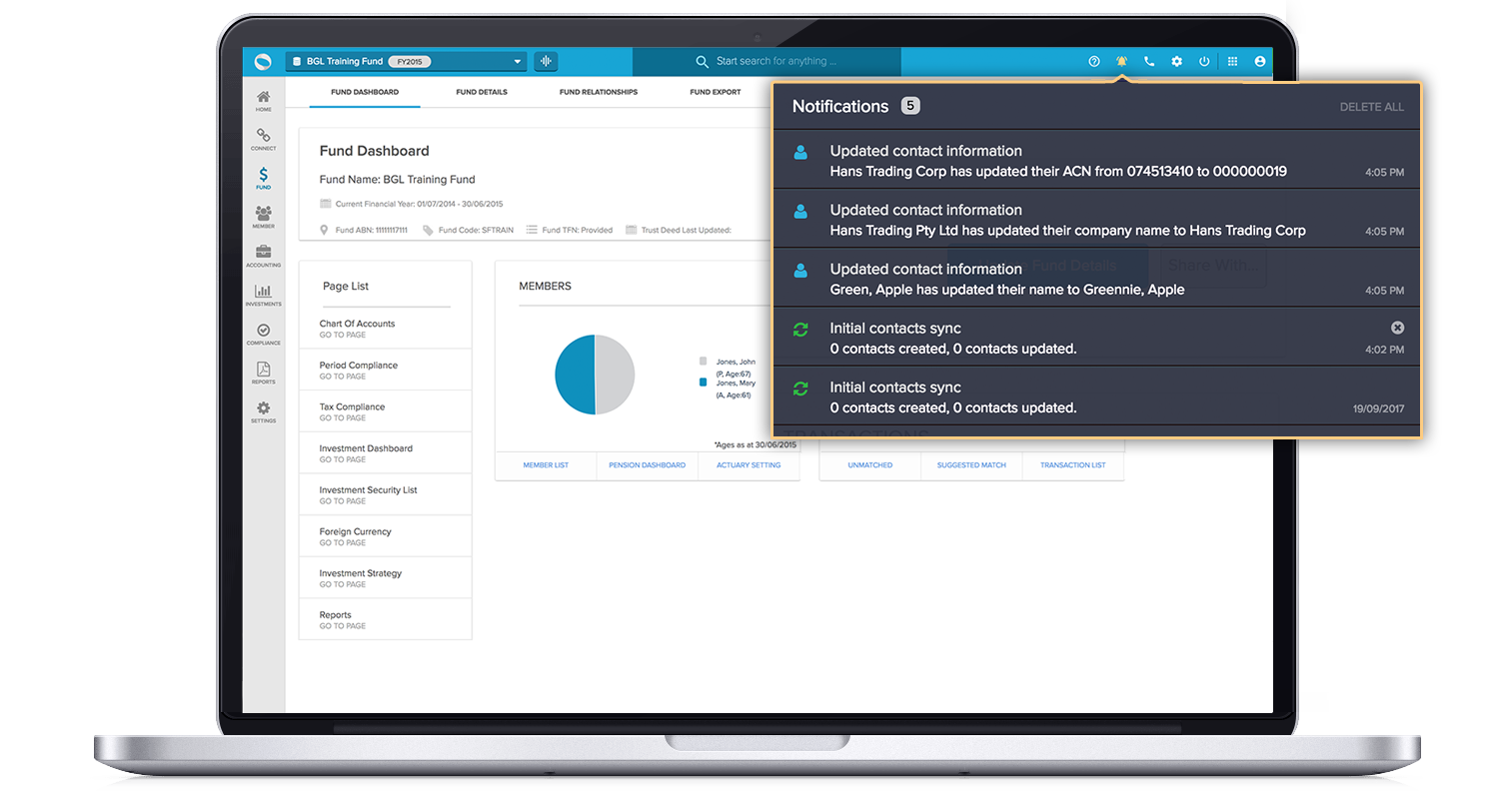This screenshot has height=791, width=1512.
Task: Dismiss the 4:02 PM contacts sync notification
Action: (x=1397, y=328)
